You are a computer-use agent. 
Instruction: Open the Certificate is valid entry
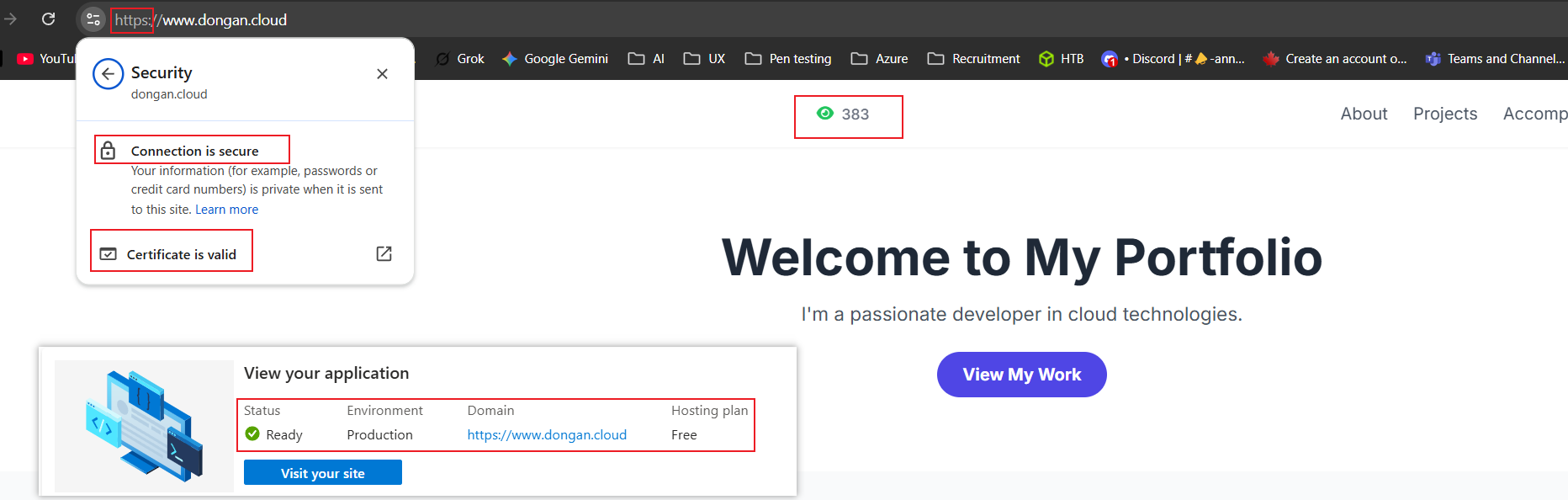246,253
